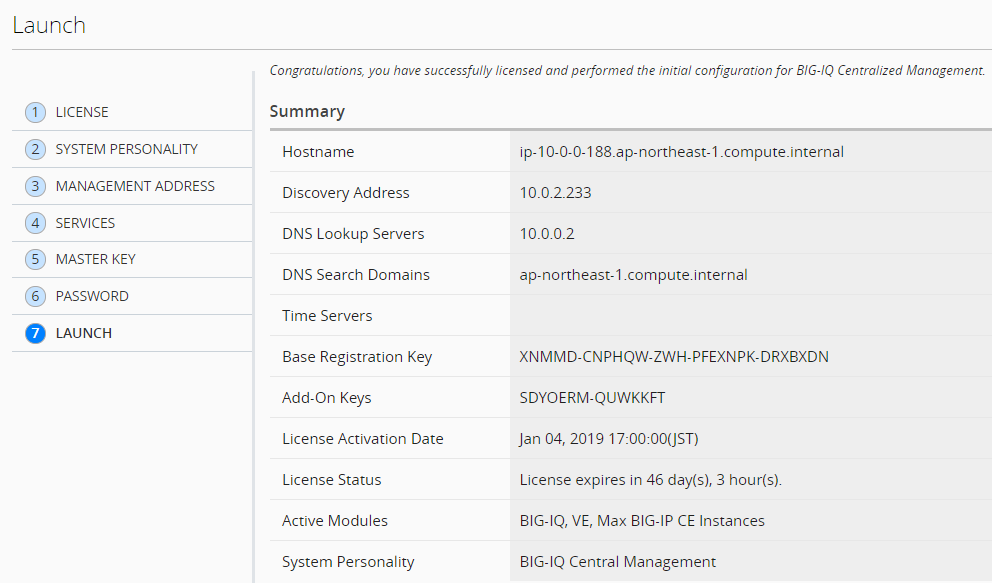Select the SERVICES step
This screenshot has height=583, width=992.
[x=85, y=223]
